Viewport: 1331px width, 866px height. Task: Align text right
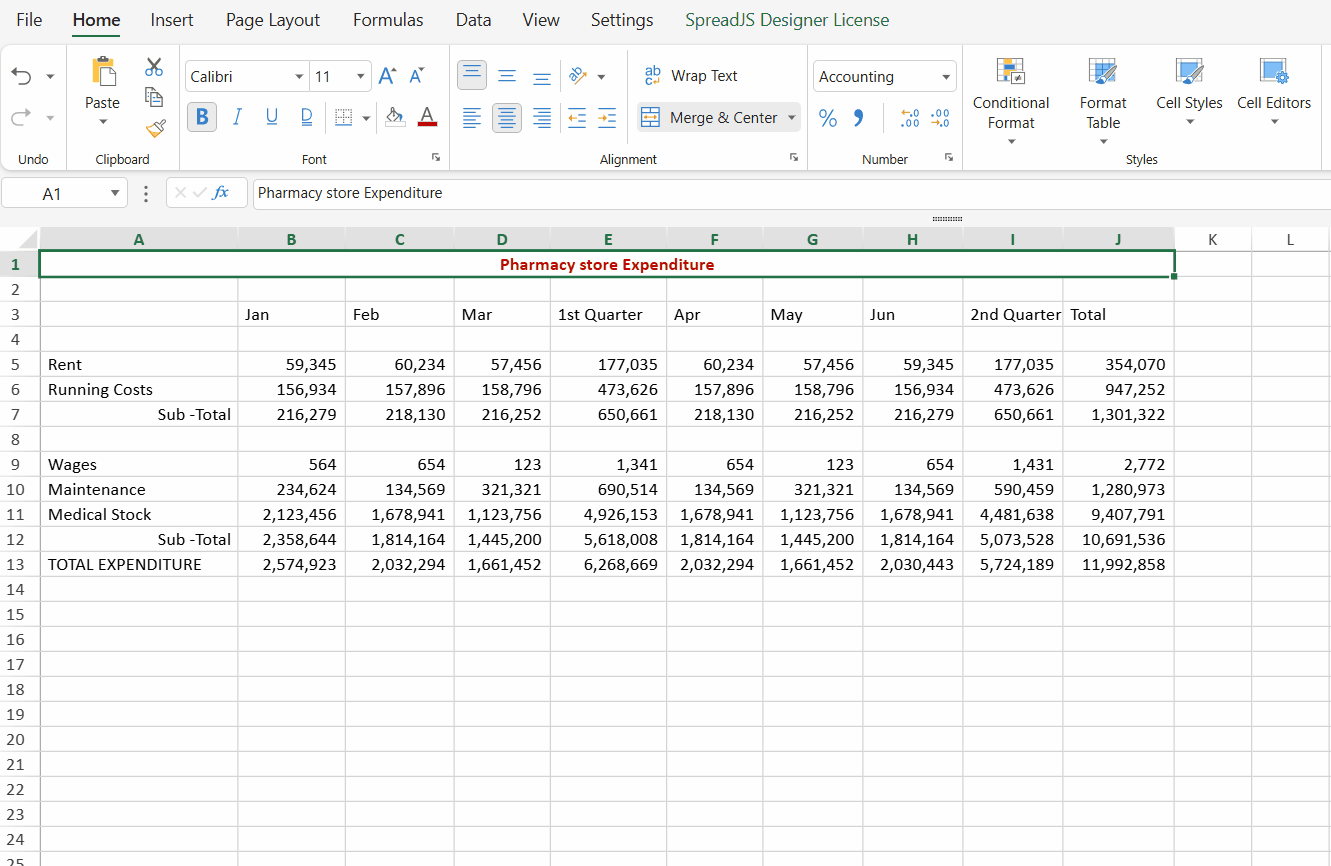pyautogui.click(x=542, y=118)
